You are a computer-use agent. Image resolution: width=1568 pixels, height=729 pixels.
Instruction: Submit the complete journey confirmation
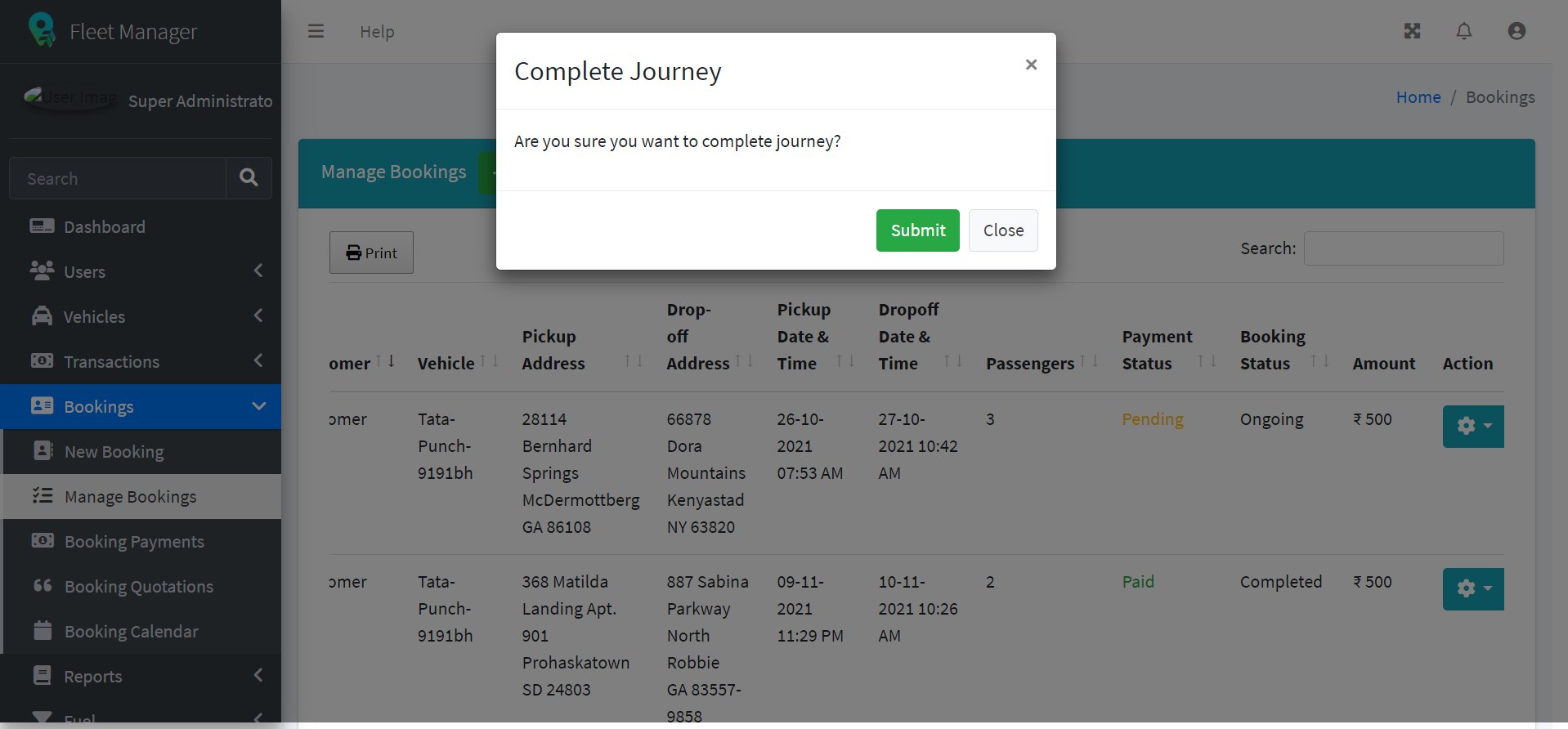coord(917,230)
